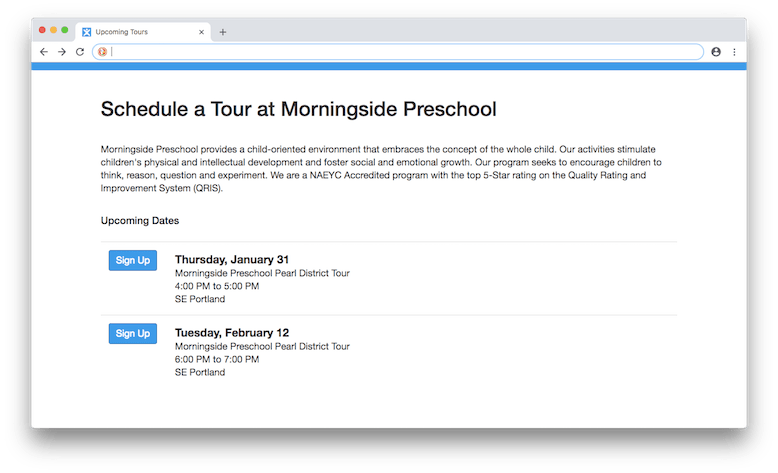Select the Upcoming Tours tab

pyautogui.click(x=140, y=32)
